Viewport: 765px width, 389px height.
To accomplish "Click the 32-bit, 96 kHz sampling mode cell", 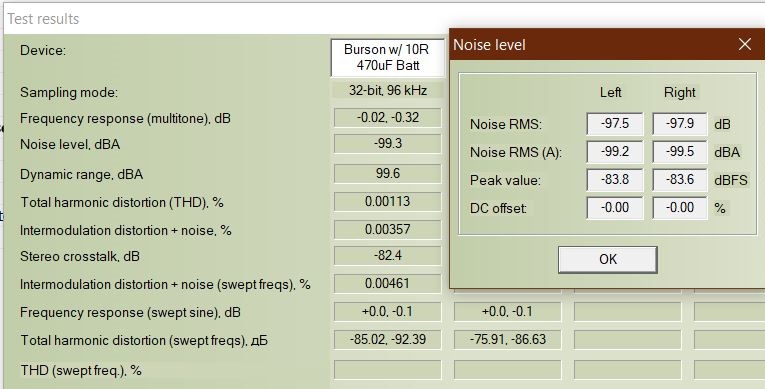I will (x=387, y=90).
